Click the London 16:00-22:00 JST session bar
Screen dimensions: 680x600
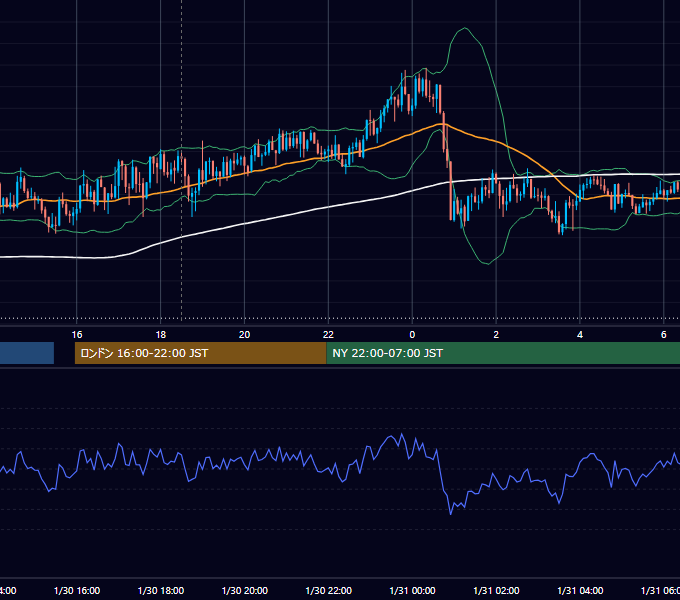(200, 353)
